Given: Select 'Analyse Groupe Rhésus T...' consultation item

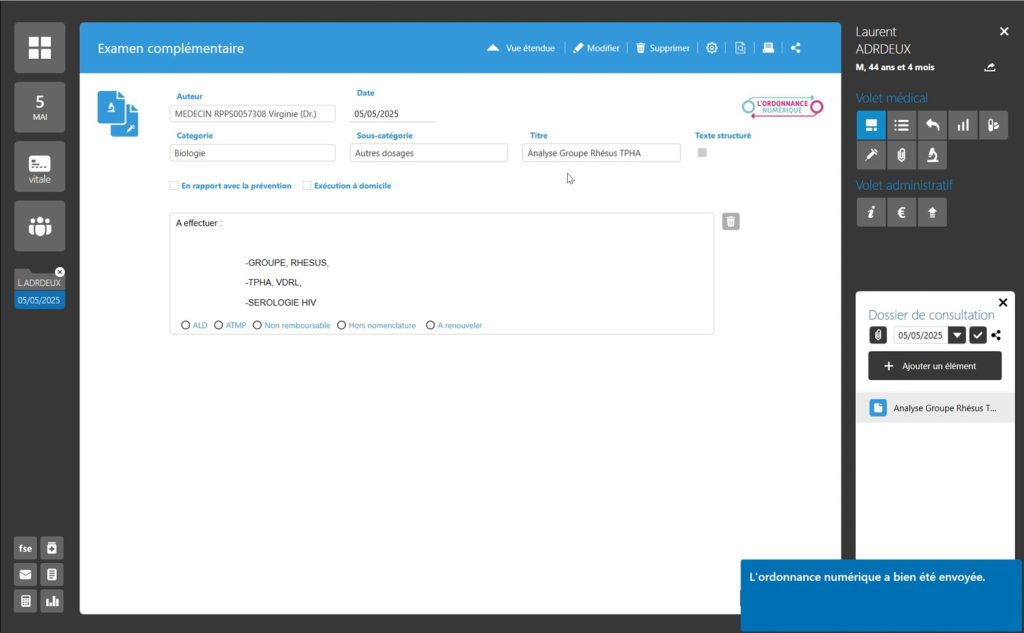Looking at the screenshot, I should point(934,408).
